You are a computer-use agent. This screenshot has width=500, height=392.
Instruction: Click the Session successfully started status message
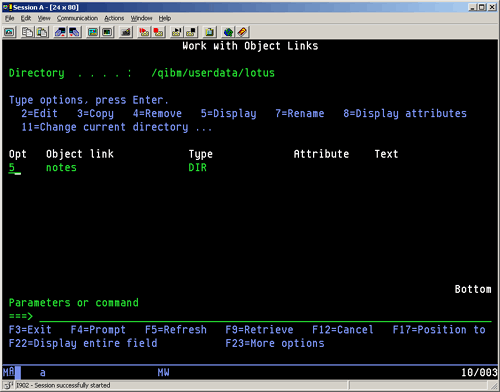click(63, 385)
